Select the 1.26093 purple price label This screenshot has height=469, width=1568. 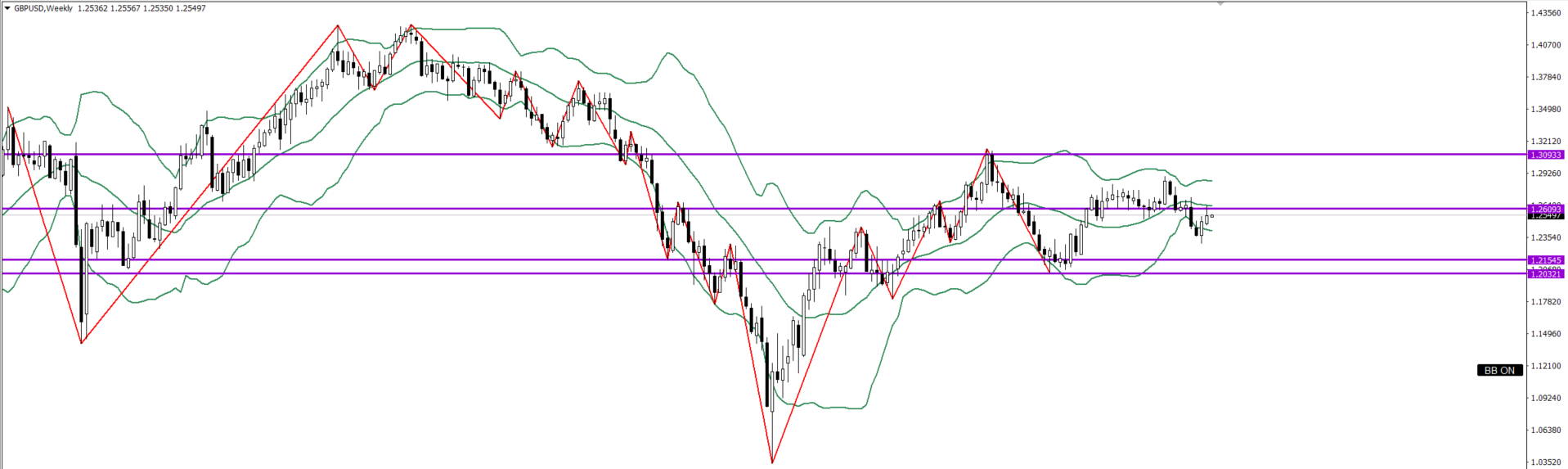click(x=1545, y=210)
